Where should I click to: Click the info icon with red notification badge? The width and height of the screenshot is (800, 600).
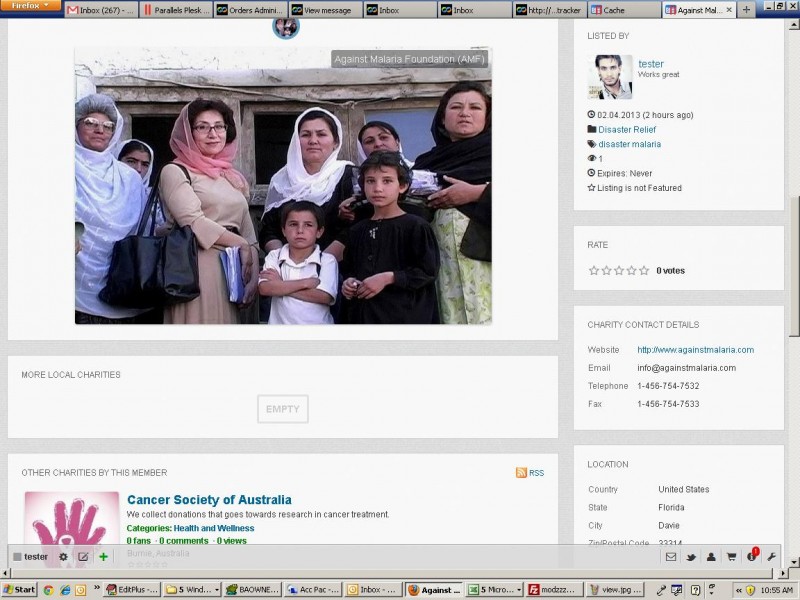click(x=752, y=556)
